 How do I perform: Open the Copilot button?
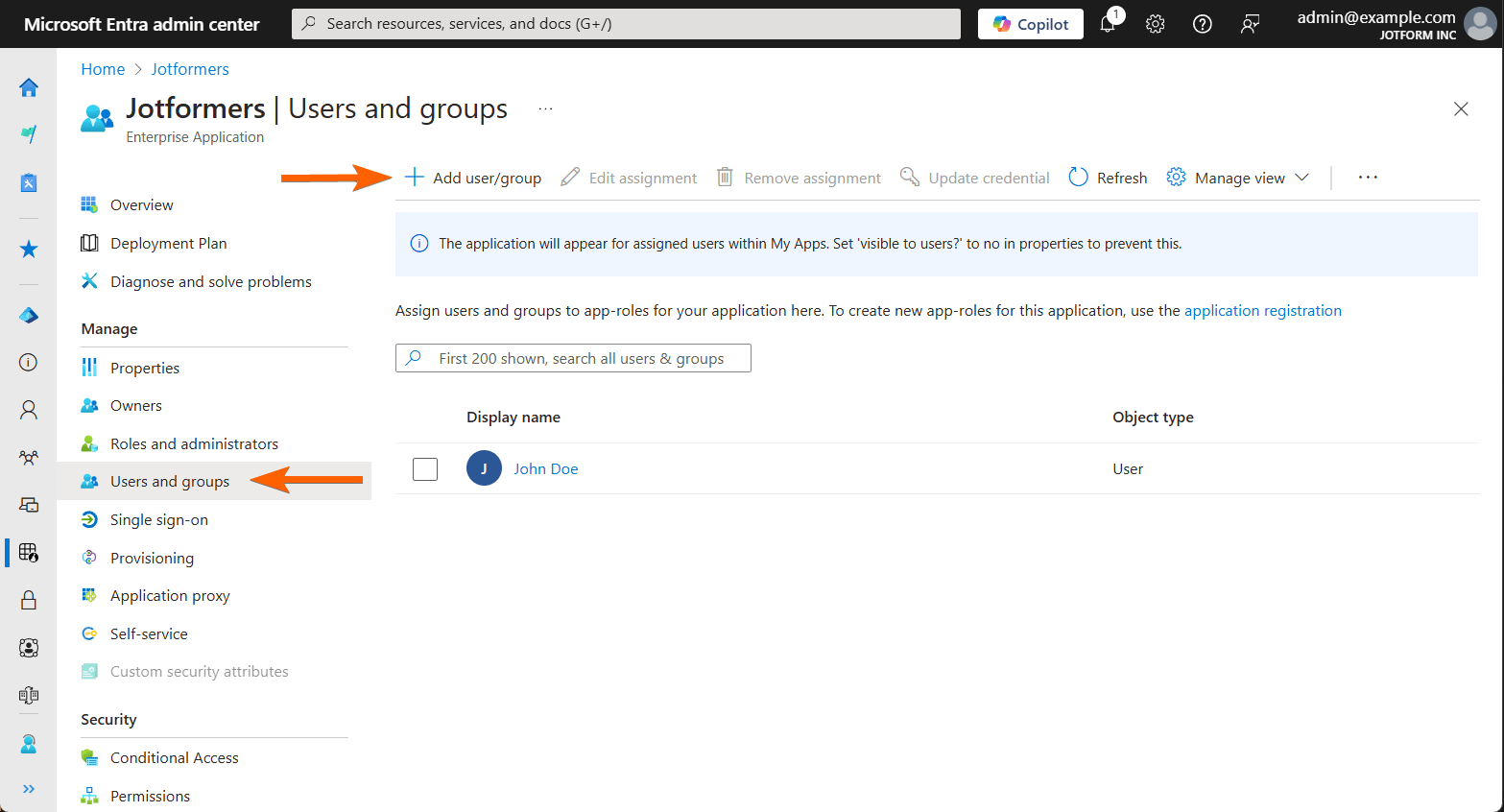click(1030, 24)
